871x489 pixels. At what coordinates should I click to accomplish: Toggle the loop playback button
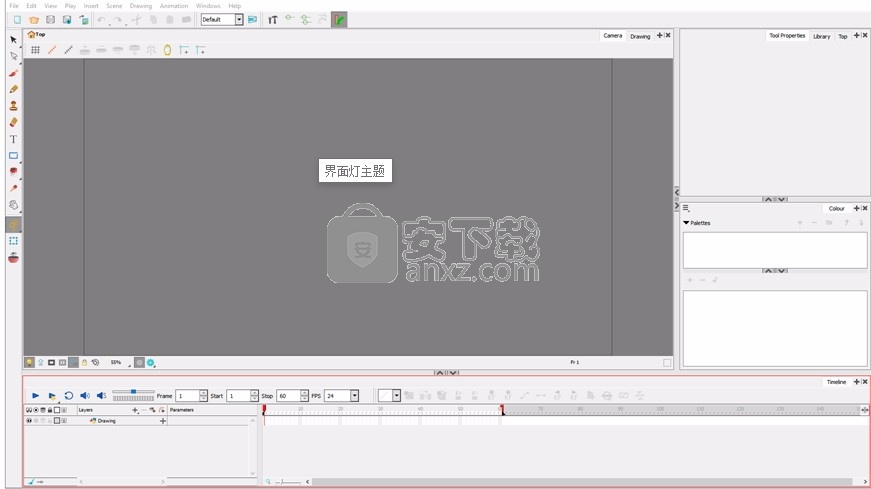tap(68, 396)
